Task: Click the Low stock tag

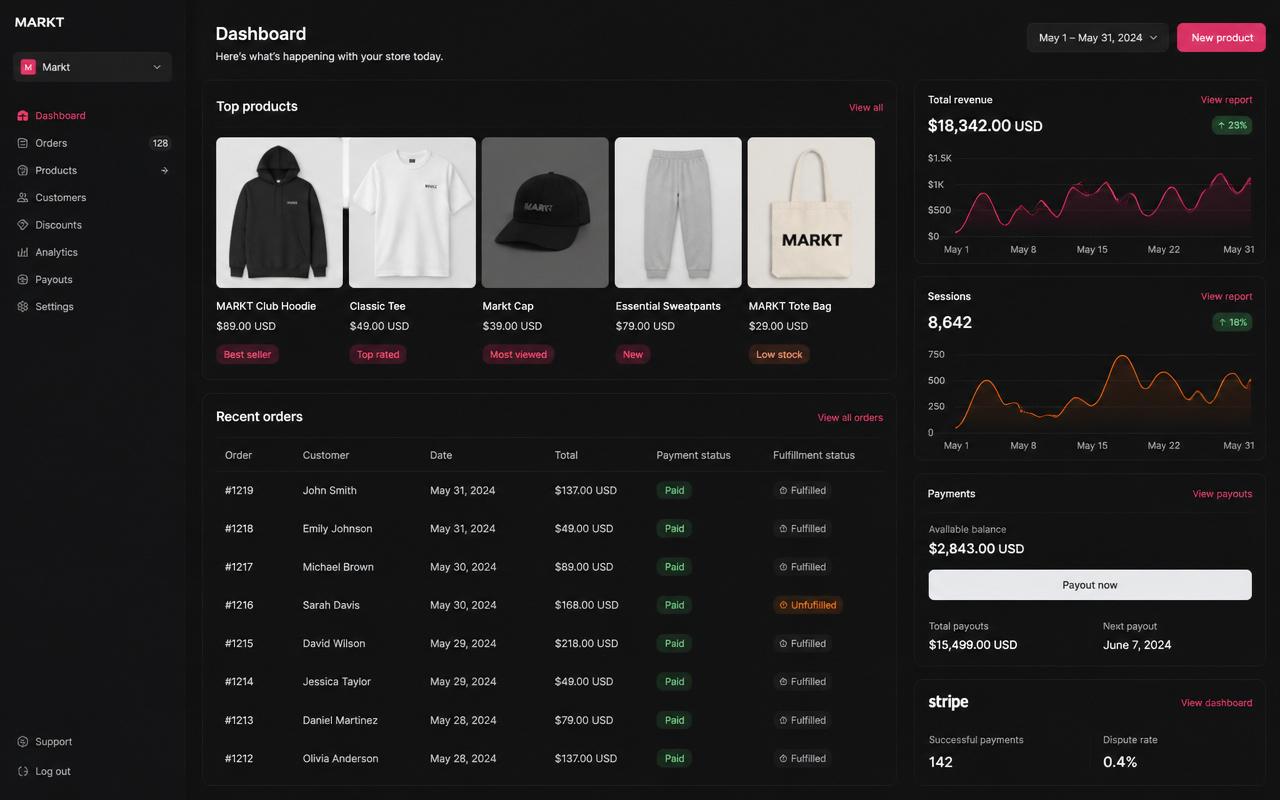Action: pyautogui.click(x=779, y=355)
